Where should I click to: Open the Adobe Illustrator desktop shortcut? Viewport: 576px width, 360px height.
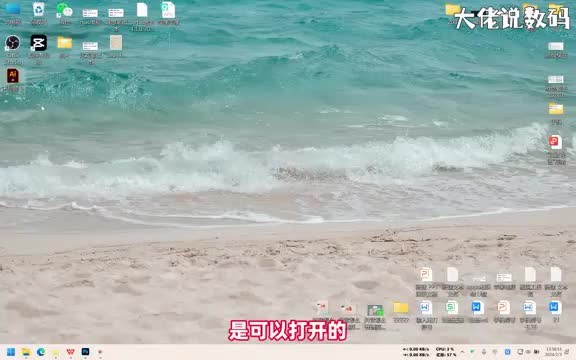click(12, 76)
